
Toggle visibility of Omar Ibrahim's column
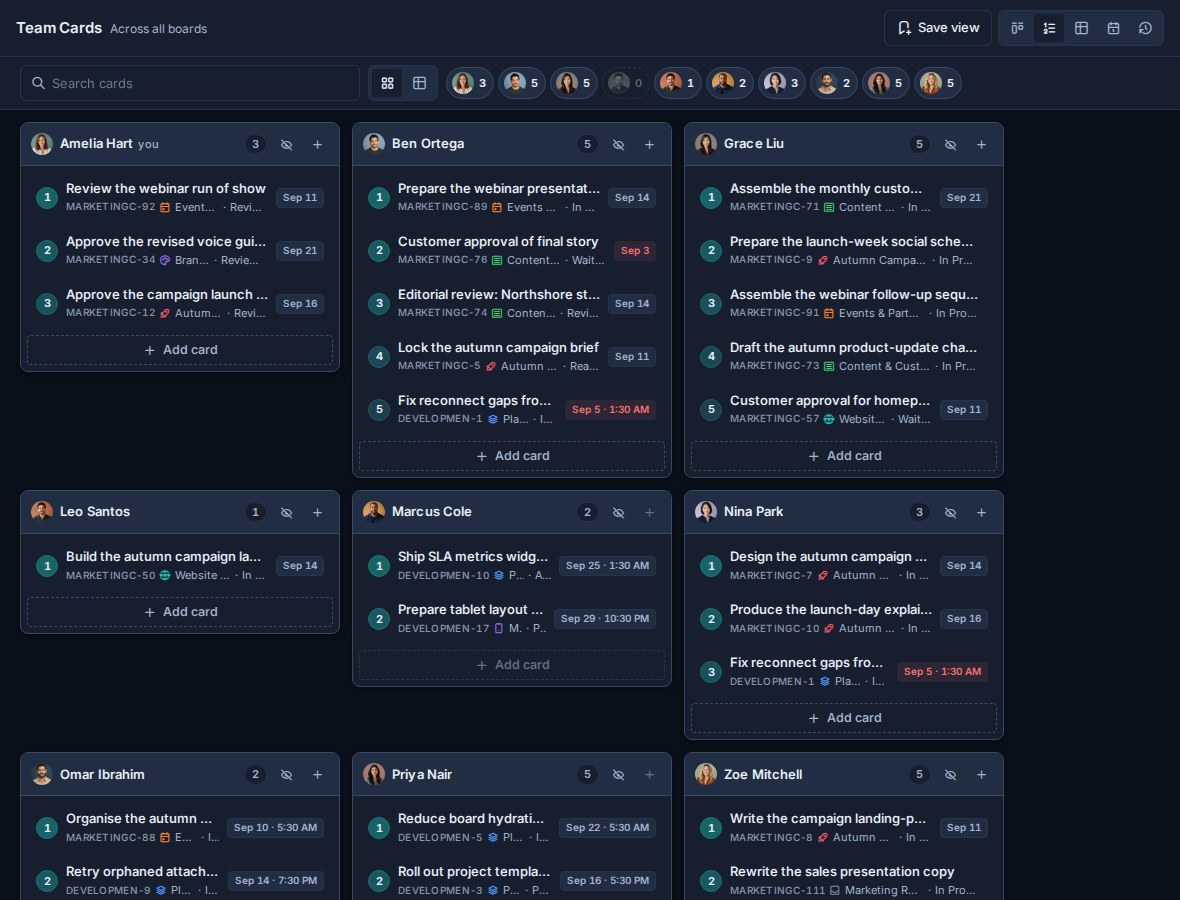287,774
